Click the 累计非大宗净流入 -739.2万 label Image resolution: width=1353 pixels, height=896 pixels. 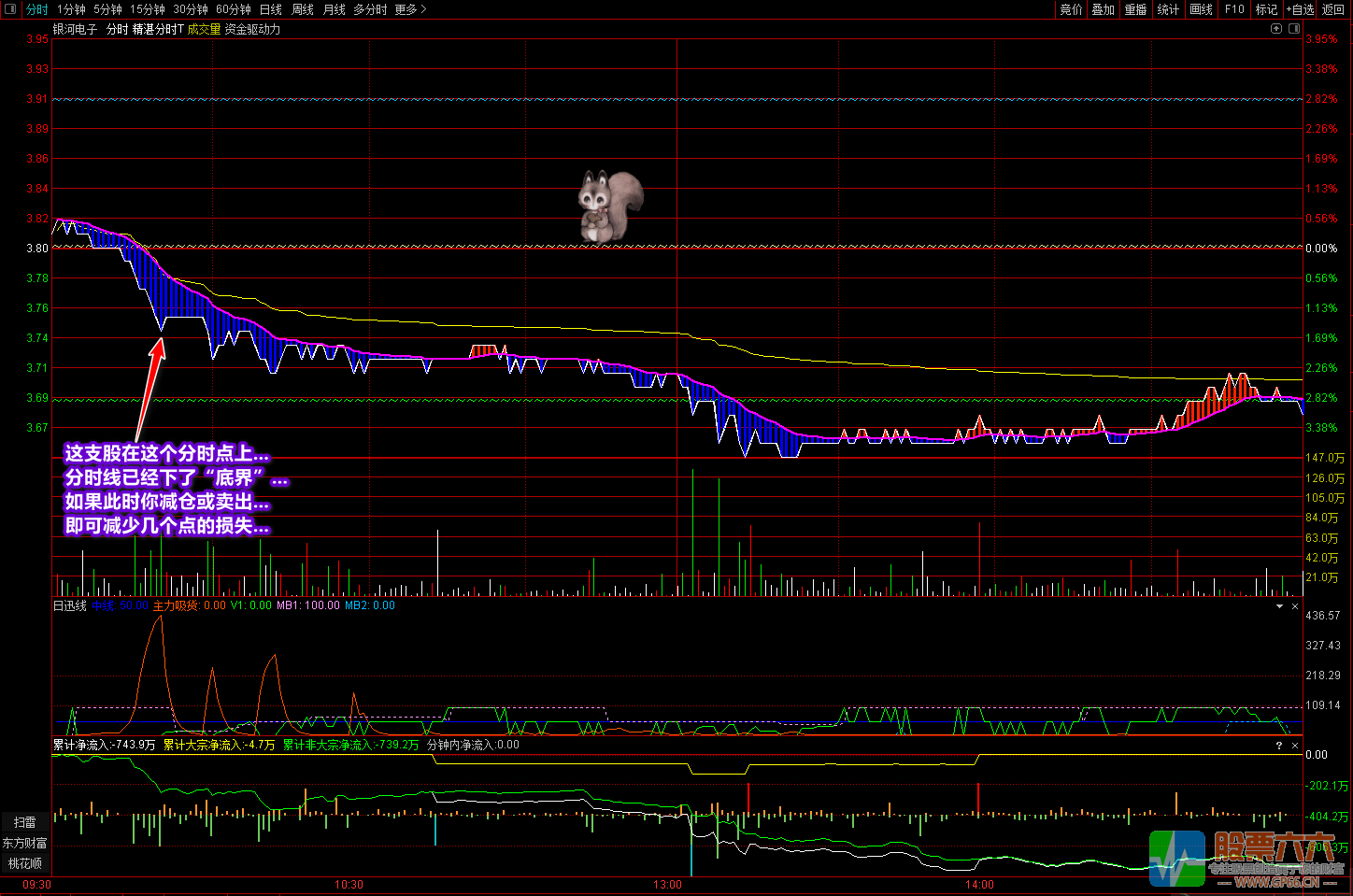(351, 745)
